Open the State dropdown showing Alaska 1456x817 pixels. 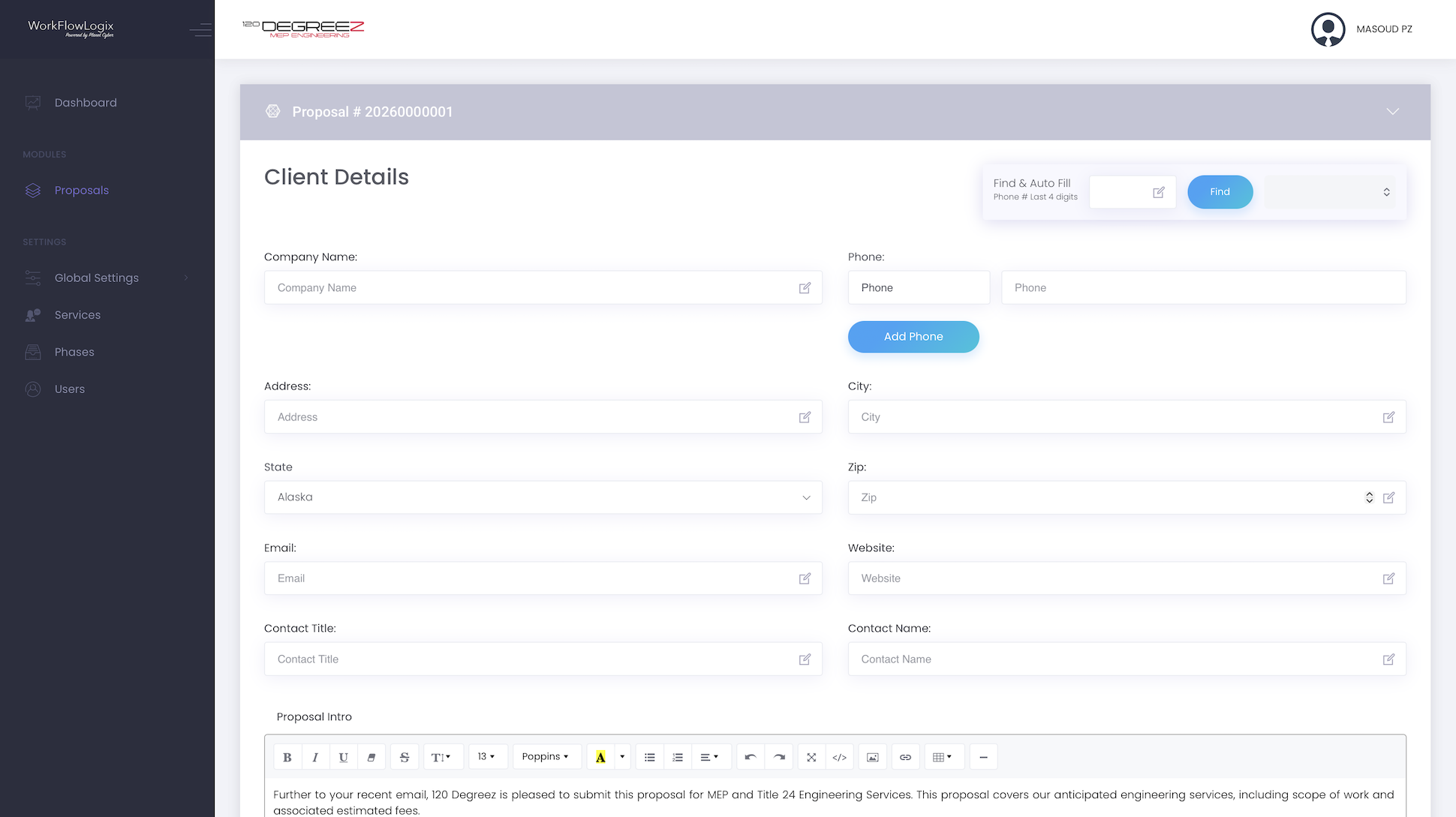pos(543,497)
